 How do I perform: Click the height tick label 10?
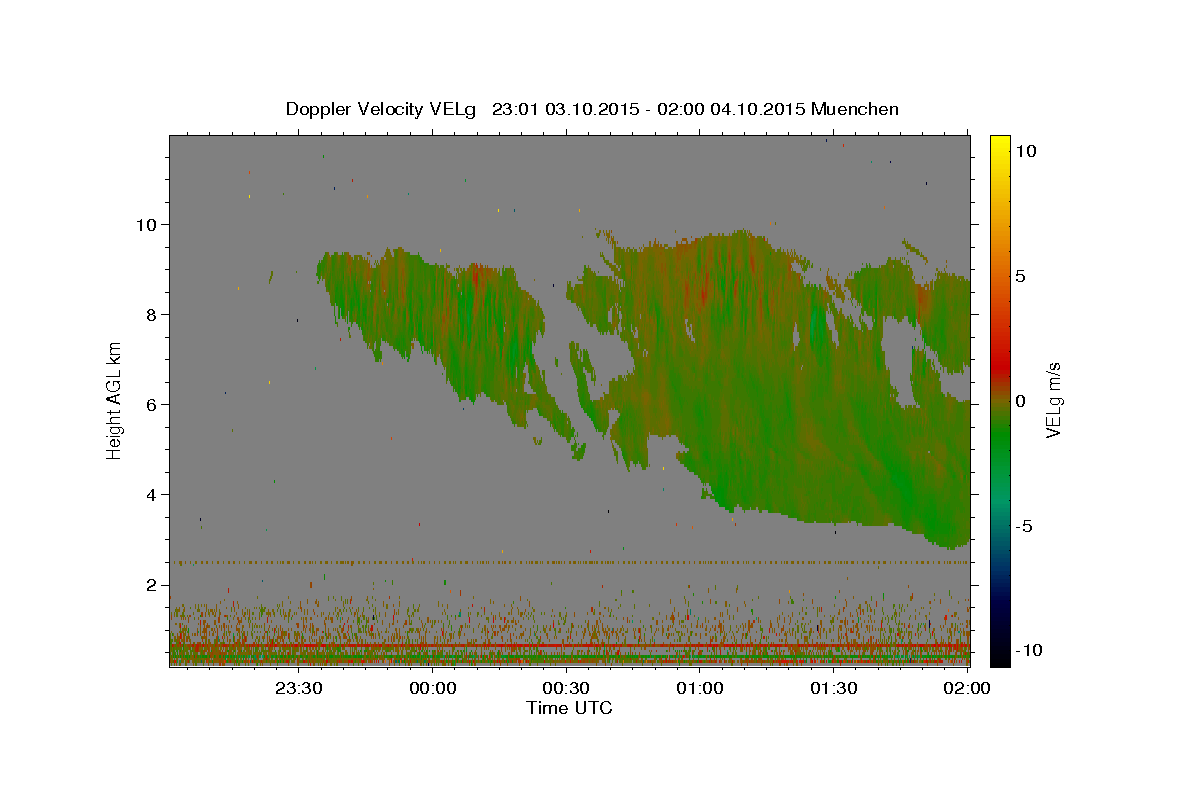tap(146, 224)
